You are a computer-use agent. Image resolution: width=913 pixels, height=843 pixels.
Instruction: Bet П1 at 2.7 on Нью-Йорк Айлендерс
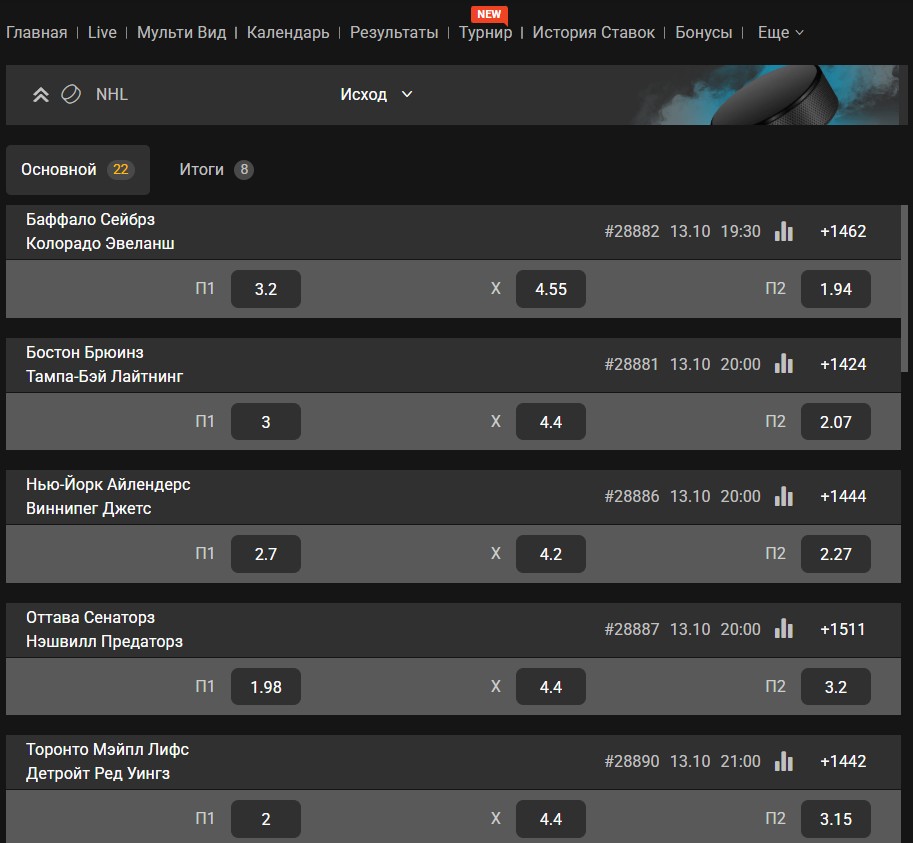(x=266, y=554)
